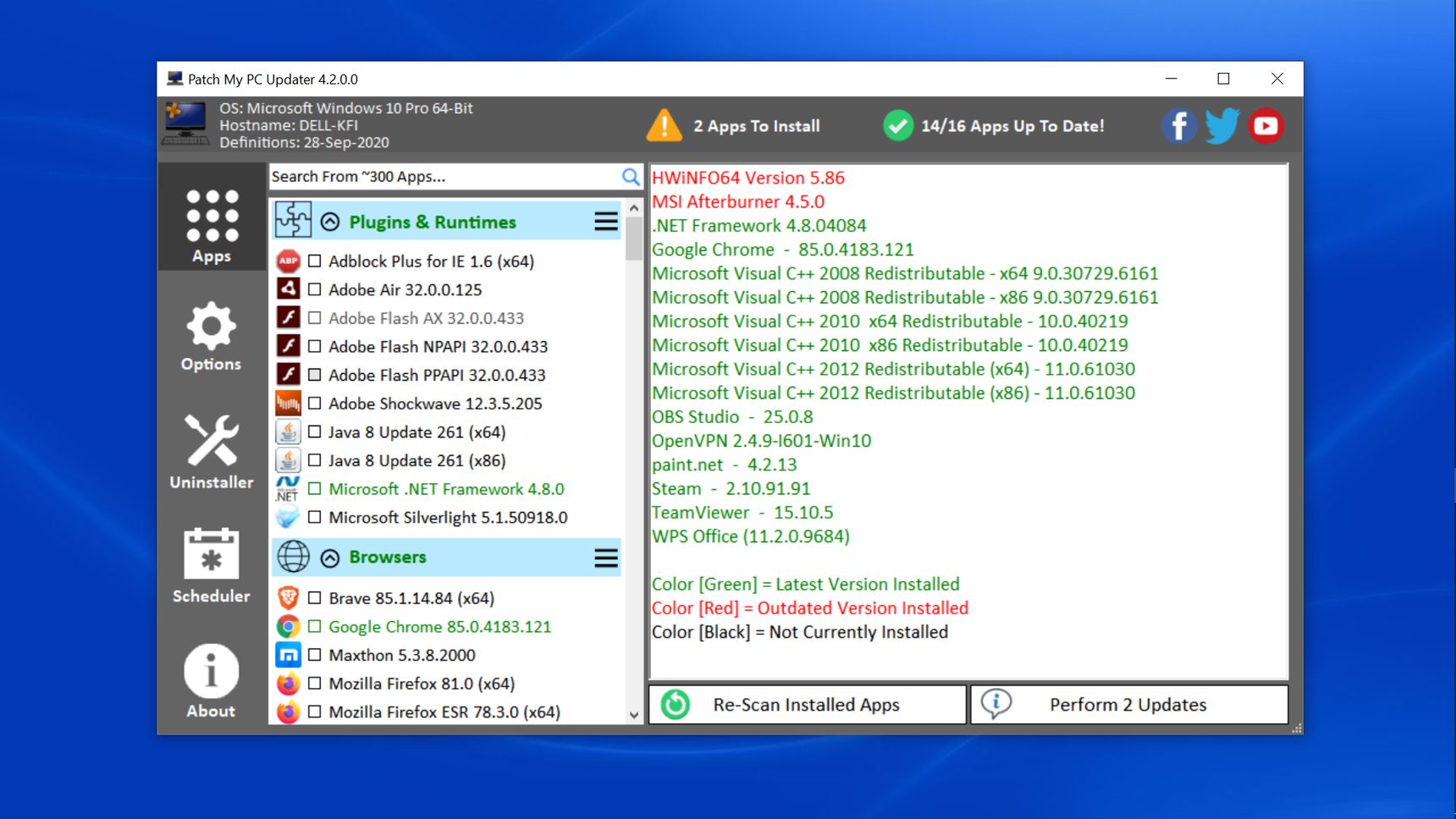Image resolution: width=1456 pixels, height=819 pixels.
Task: Select outdated HWiNFO64 Version 5.86 entry
Action: pos(748,178)
